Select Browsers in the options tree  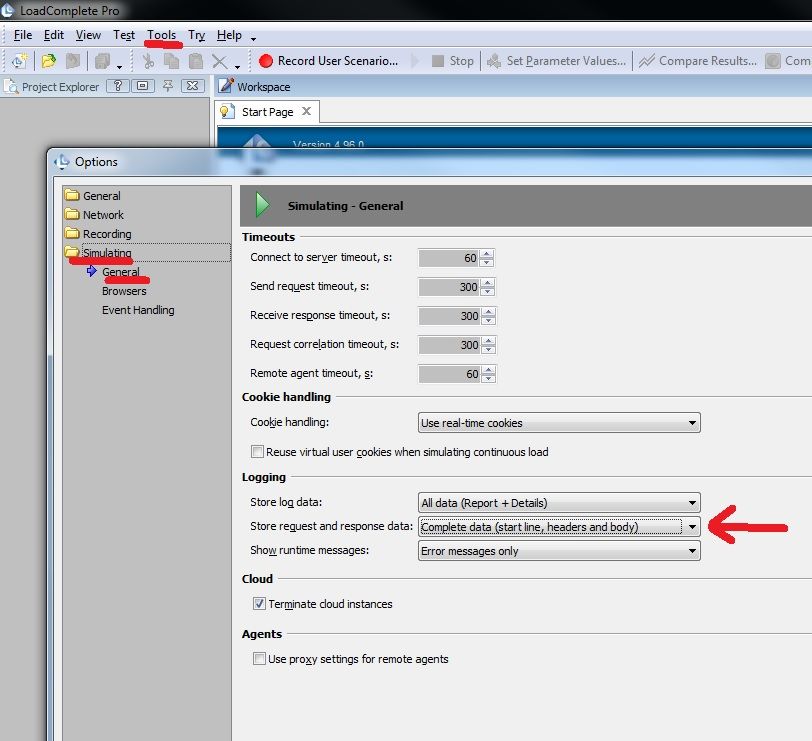124,291
